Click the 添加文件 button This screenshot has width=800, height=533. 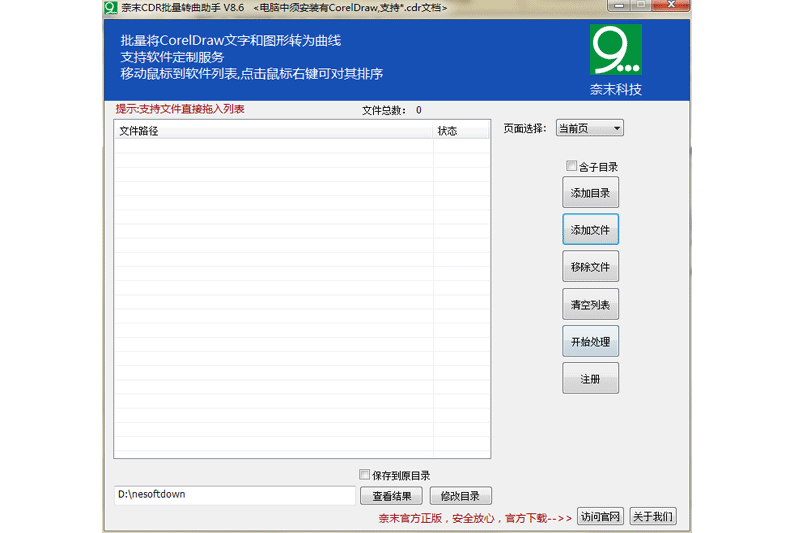pos(590,230)
